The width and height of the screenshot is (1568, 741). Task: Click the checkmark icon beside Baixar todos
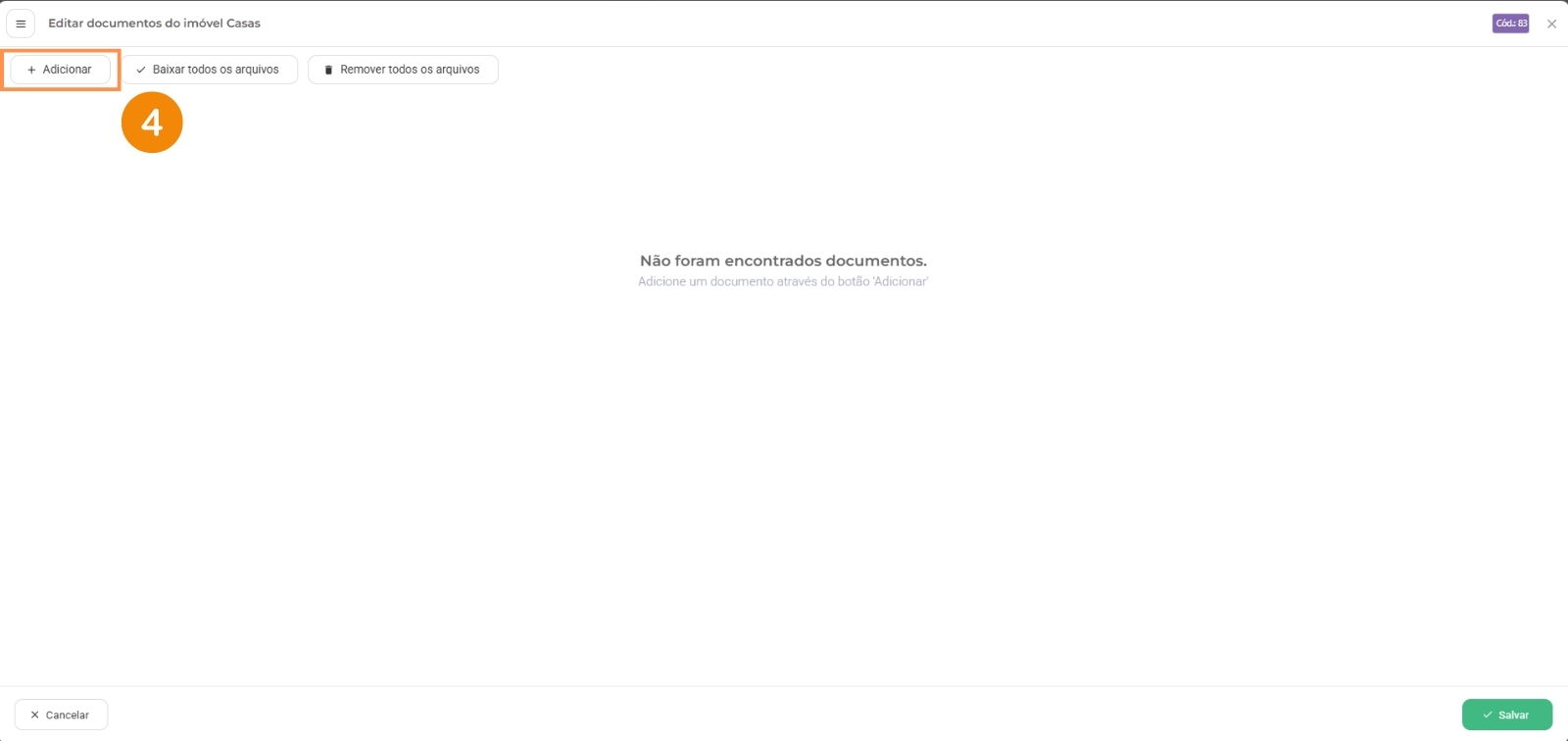[141, 70]
